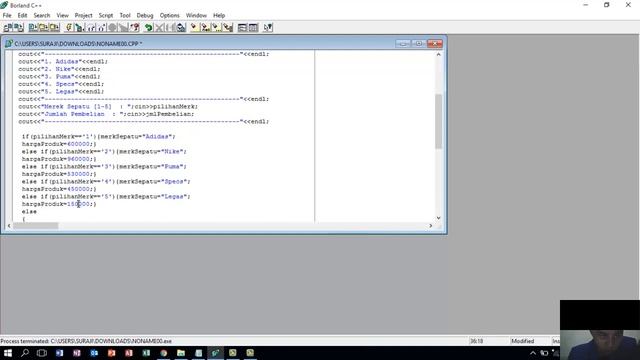Launch PowerPoint from the taskbar
The width and height of the screenshot is (640, 360).
point(111,353)
